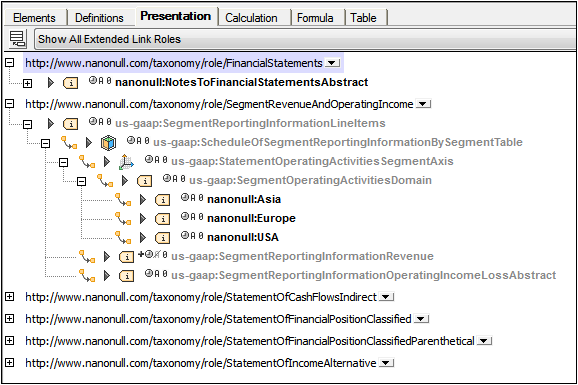Expand the StatementOfCashFlowsIndirect role
The width and height of the screenshot is (578, 385).
pyautogui.click(x=10, y=296)
